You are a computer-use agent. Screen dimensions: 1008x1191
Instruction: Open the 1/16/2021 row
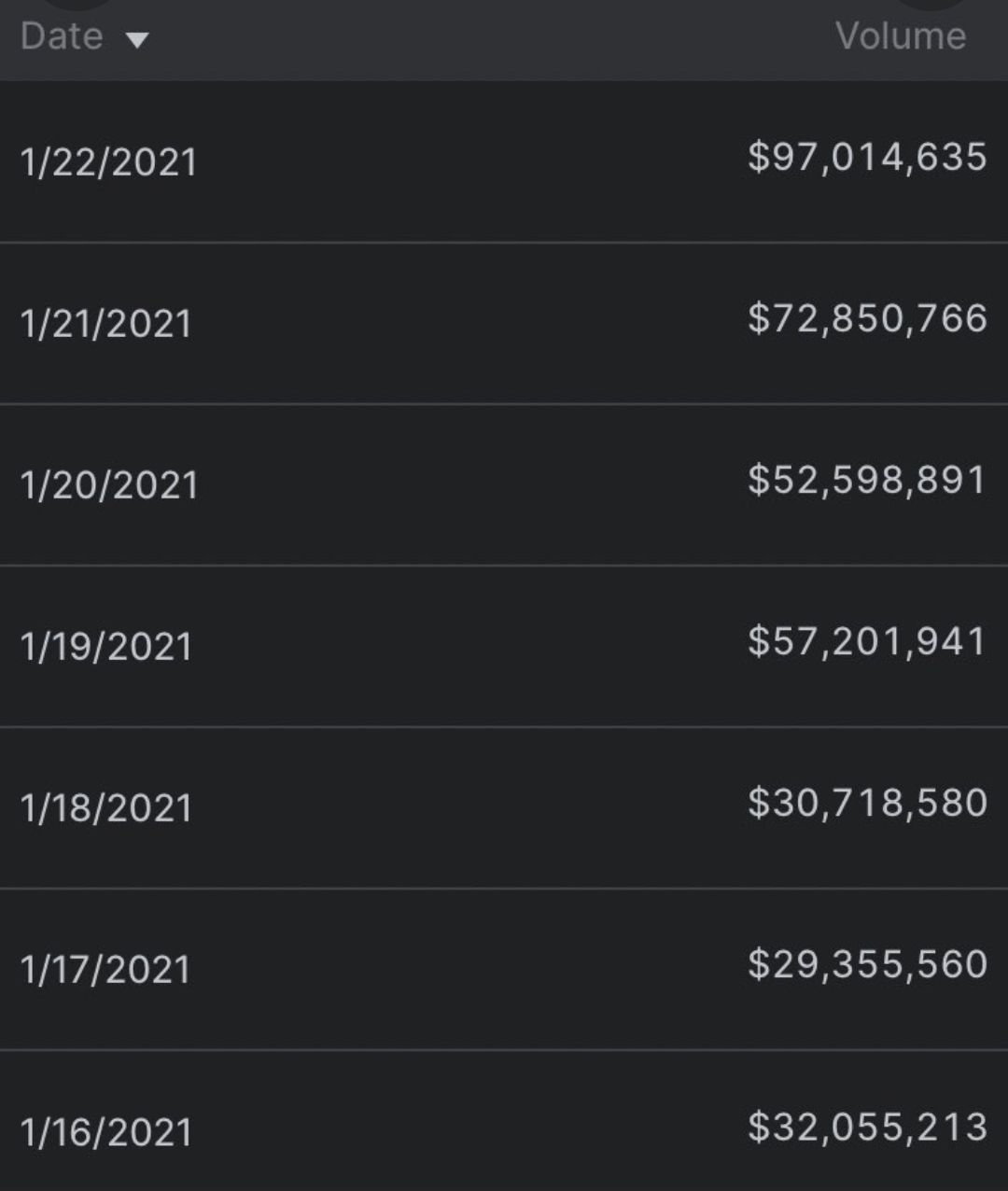(504, 1121)
